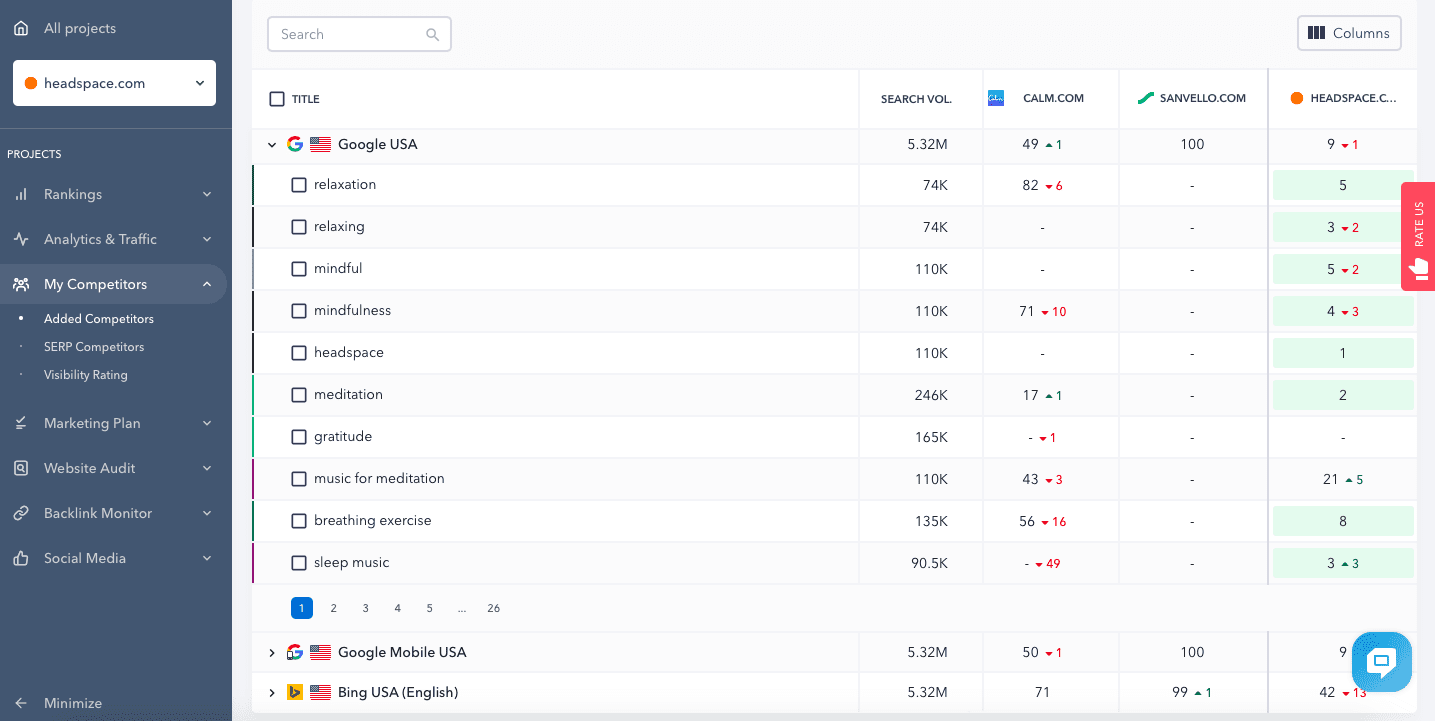Click the Rate Us side tab
Image resolution: width=1435 pixels, height=721 pixels.
coord(1418,236)
